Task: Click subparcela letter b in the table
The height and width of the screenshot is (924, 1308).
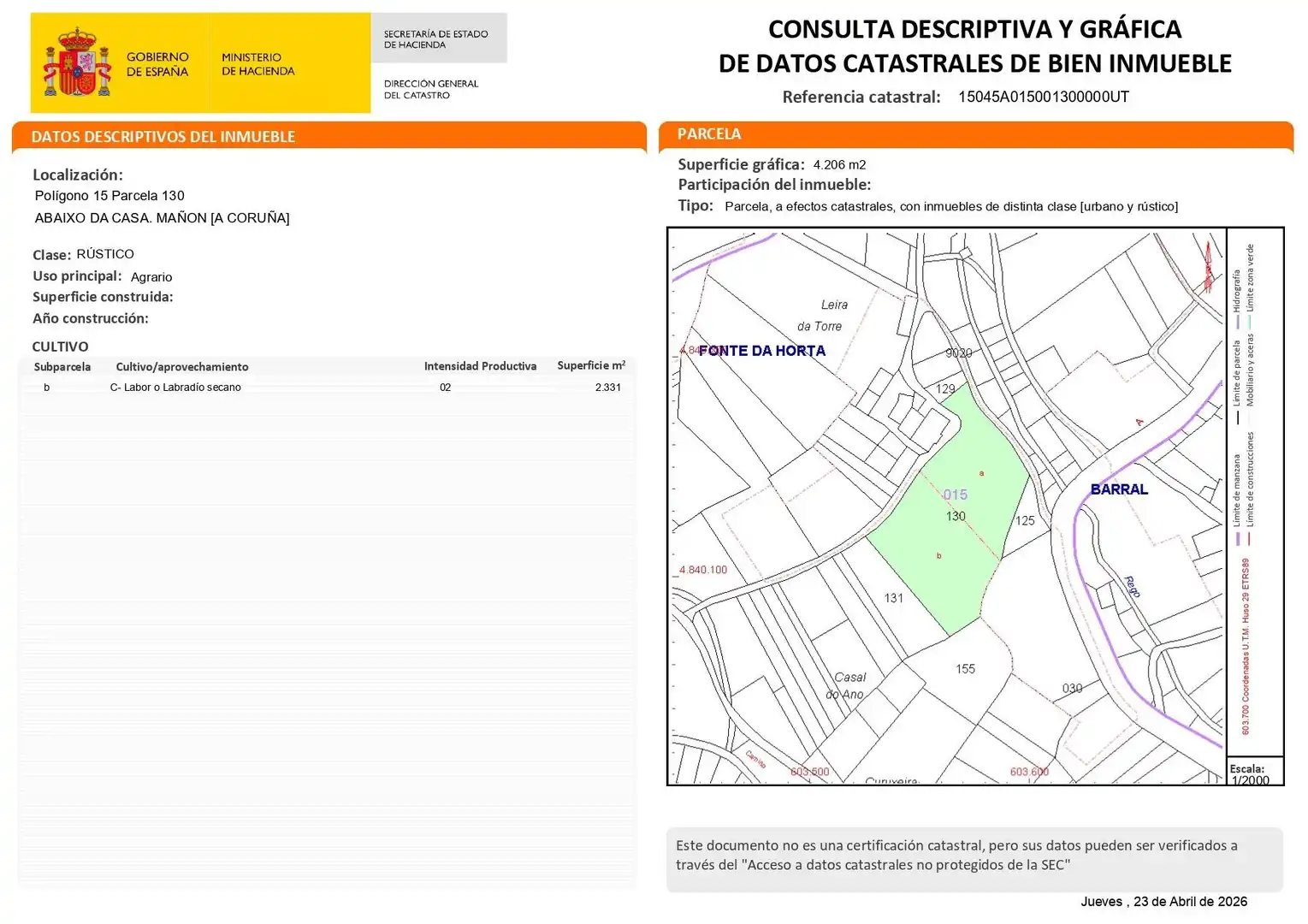Action: click(47, 388)
